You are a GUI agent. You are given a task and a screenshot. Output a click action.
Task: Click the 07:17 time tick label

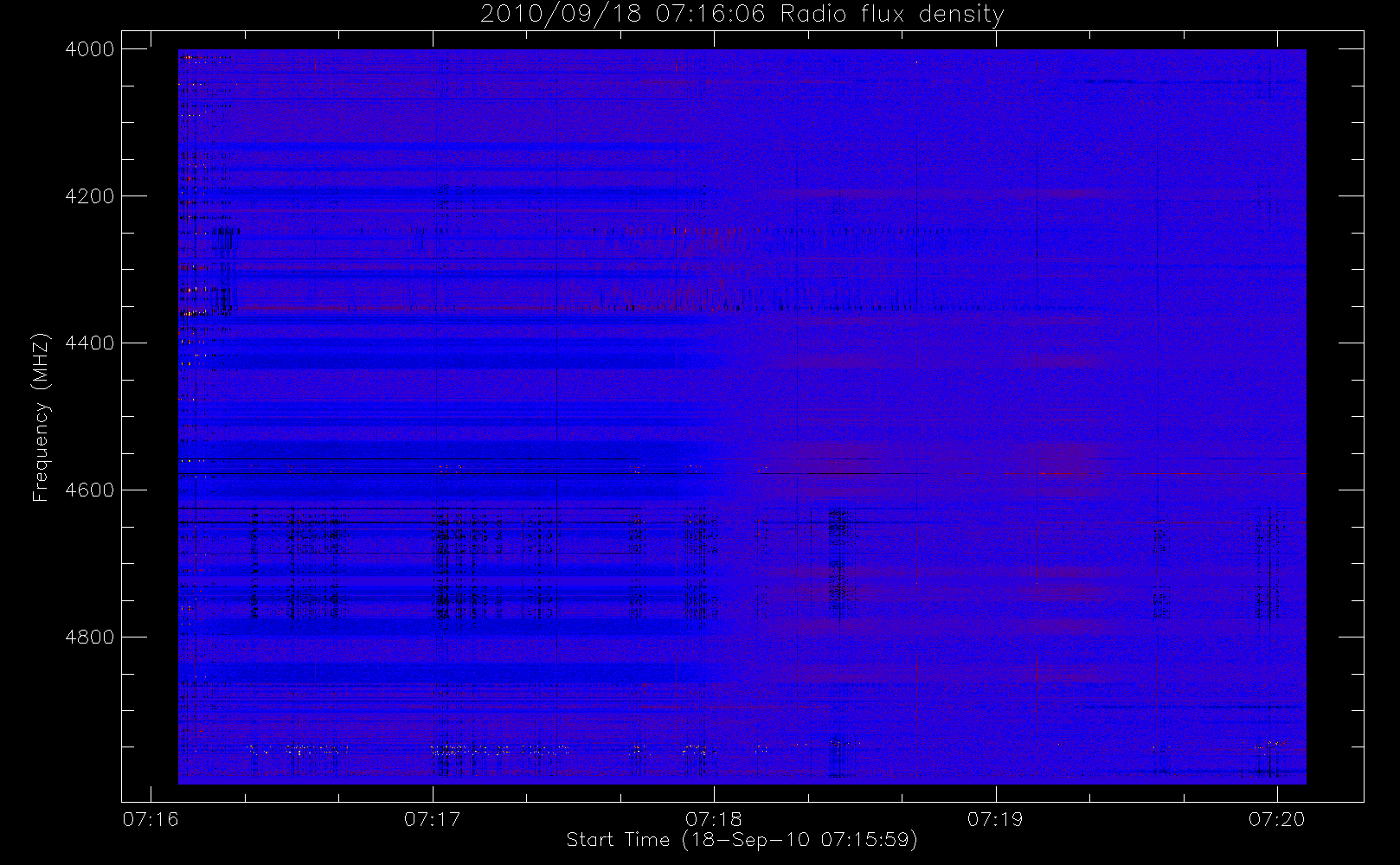[x=432, y=819]
